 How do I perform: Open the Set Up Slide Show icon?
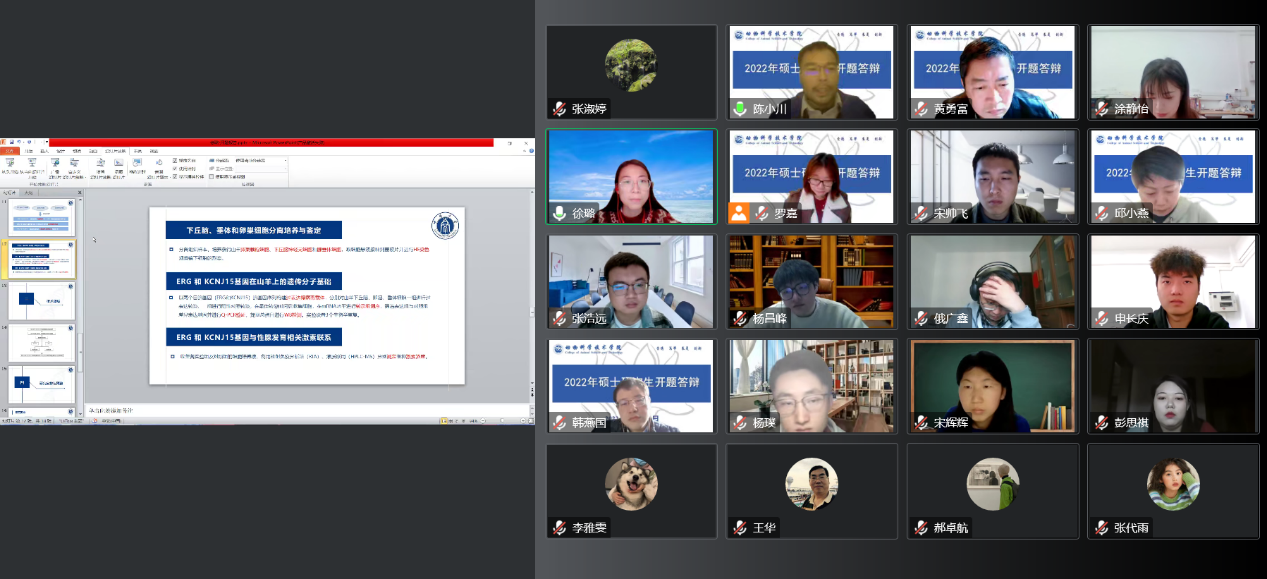click(100, 164)
